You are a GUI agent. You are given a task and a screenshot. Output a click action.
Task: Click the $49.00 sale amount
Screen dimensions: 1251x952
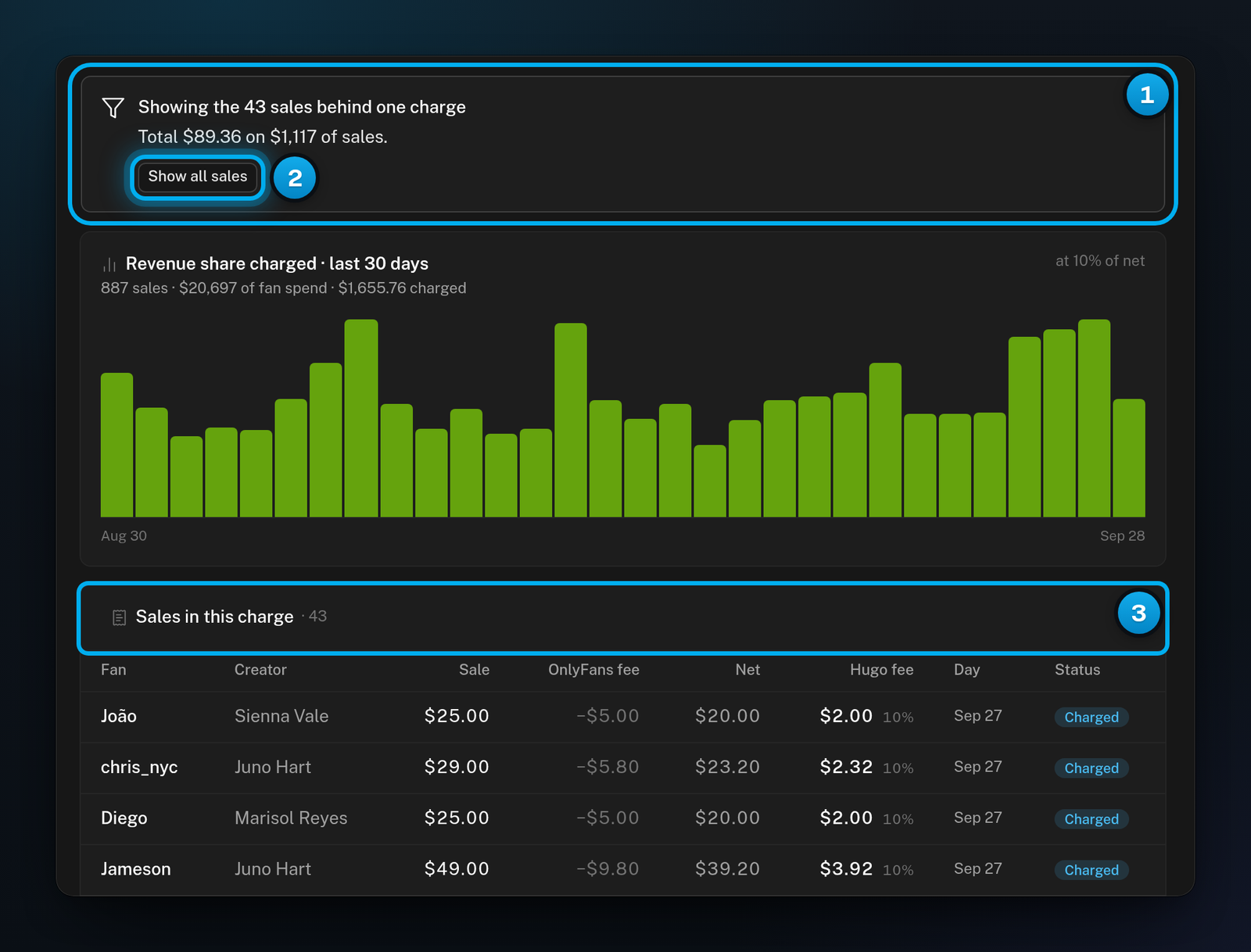click(457, 869)
